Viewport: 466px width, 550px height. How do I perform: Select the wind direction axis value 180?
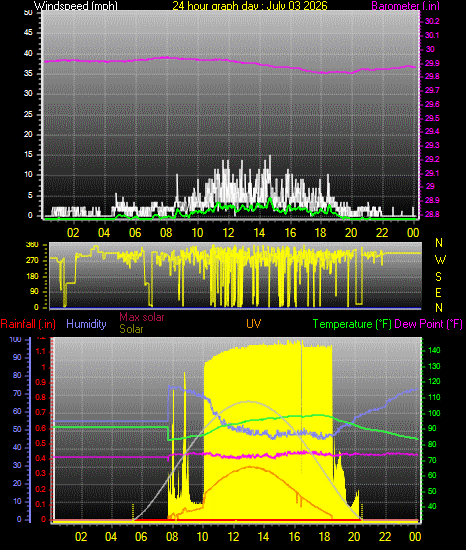(x=32, y=276)
